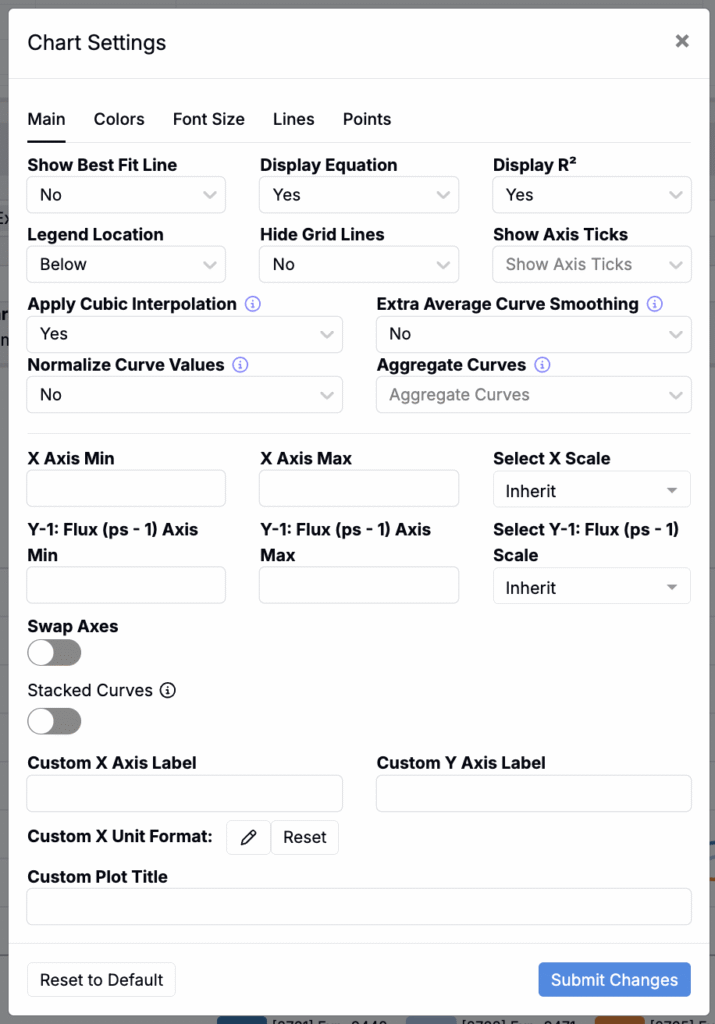Image resolution: width=715 pixels, height=1024 pixels.
Task: Toggle the Swap Axes switch
Action: point(54,653)
